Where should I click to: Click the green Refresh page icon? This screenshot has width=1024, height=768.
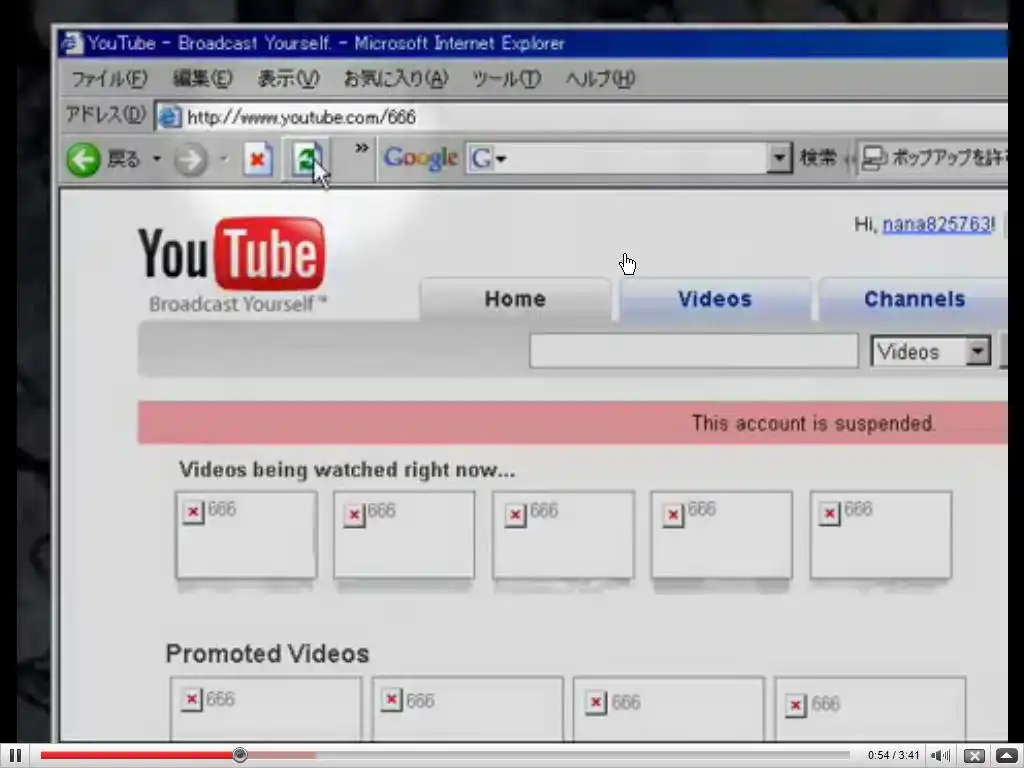click(306, 159)
